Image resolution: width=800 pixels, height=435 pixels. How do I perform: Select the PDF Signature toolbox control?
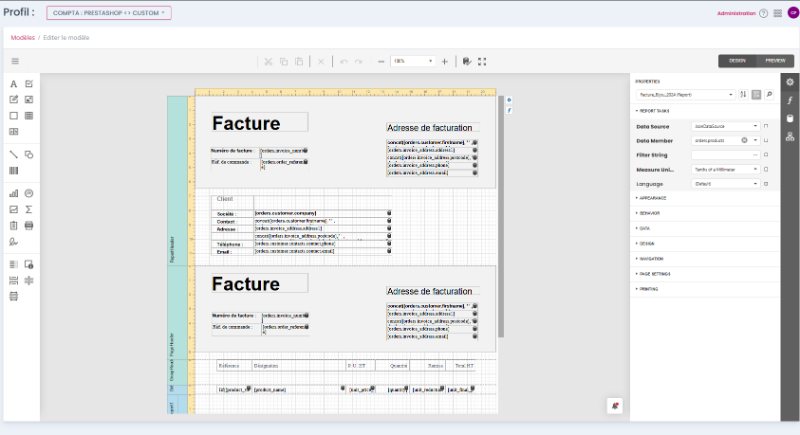14,242
